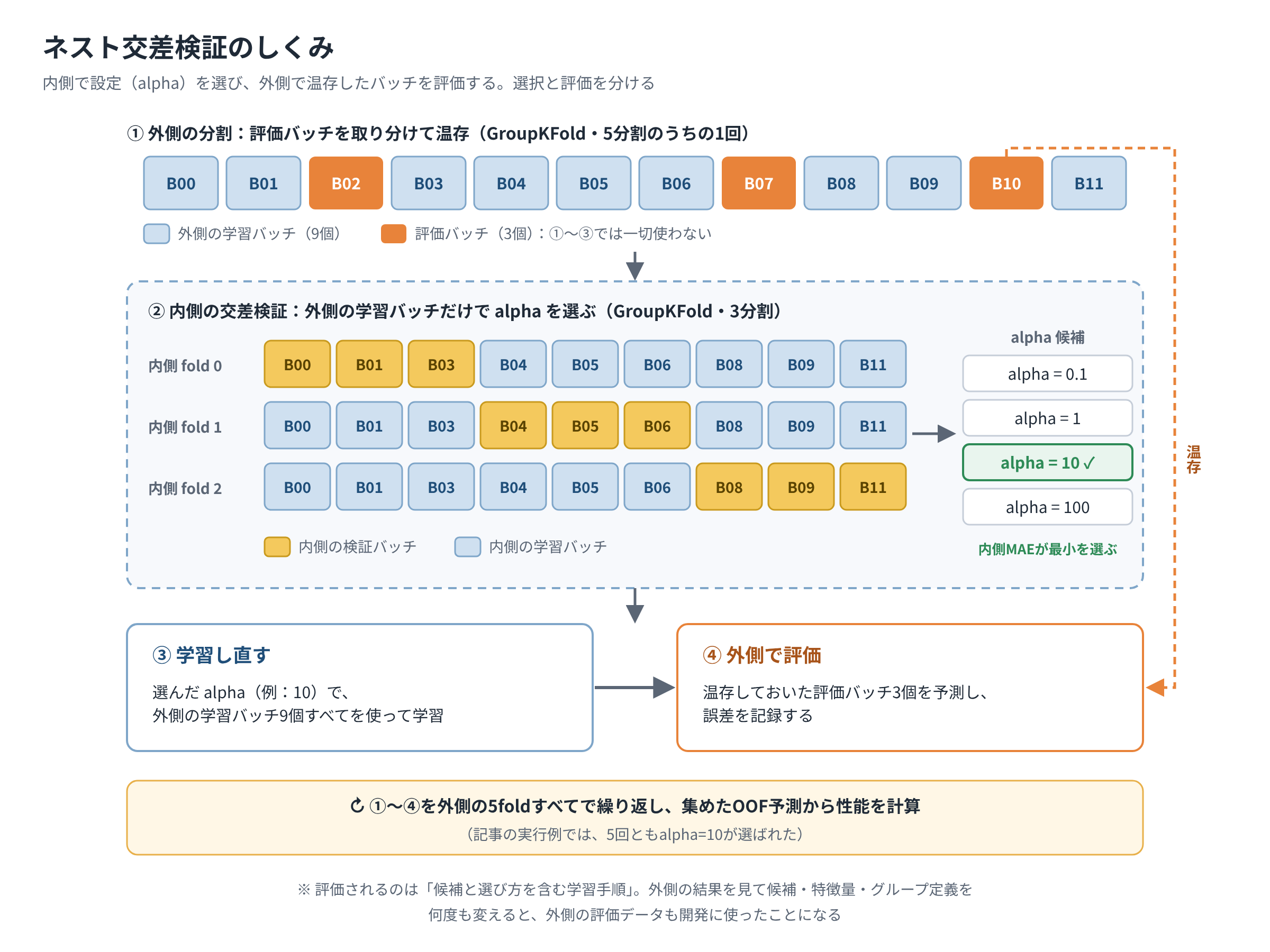Click the ② 内側の交差検証 section heading
Viewport: 1270px width, 952px height.
click(x=465, y=311)
